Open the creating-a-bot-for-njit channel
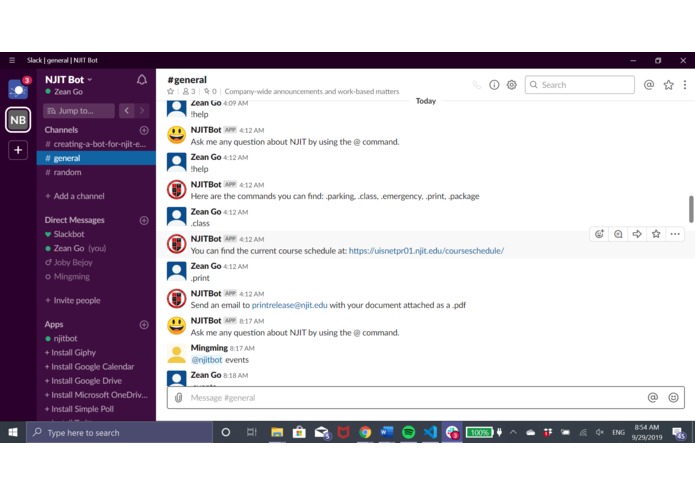Viewport: 695px width, 494px height. pyautogui.click(x=96, y=144)
